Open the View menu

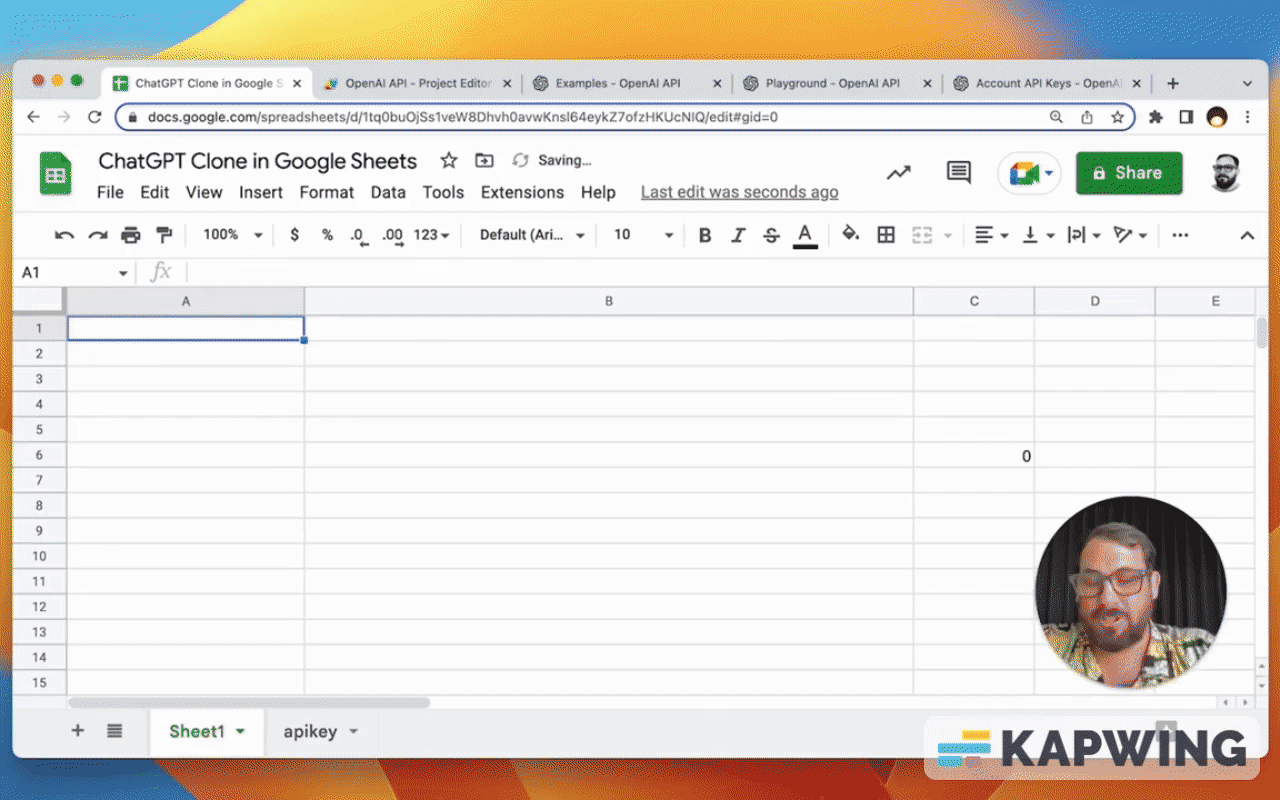click(x=204, y=192)
